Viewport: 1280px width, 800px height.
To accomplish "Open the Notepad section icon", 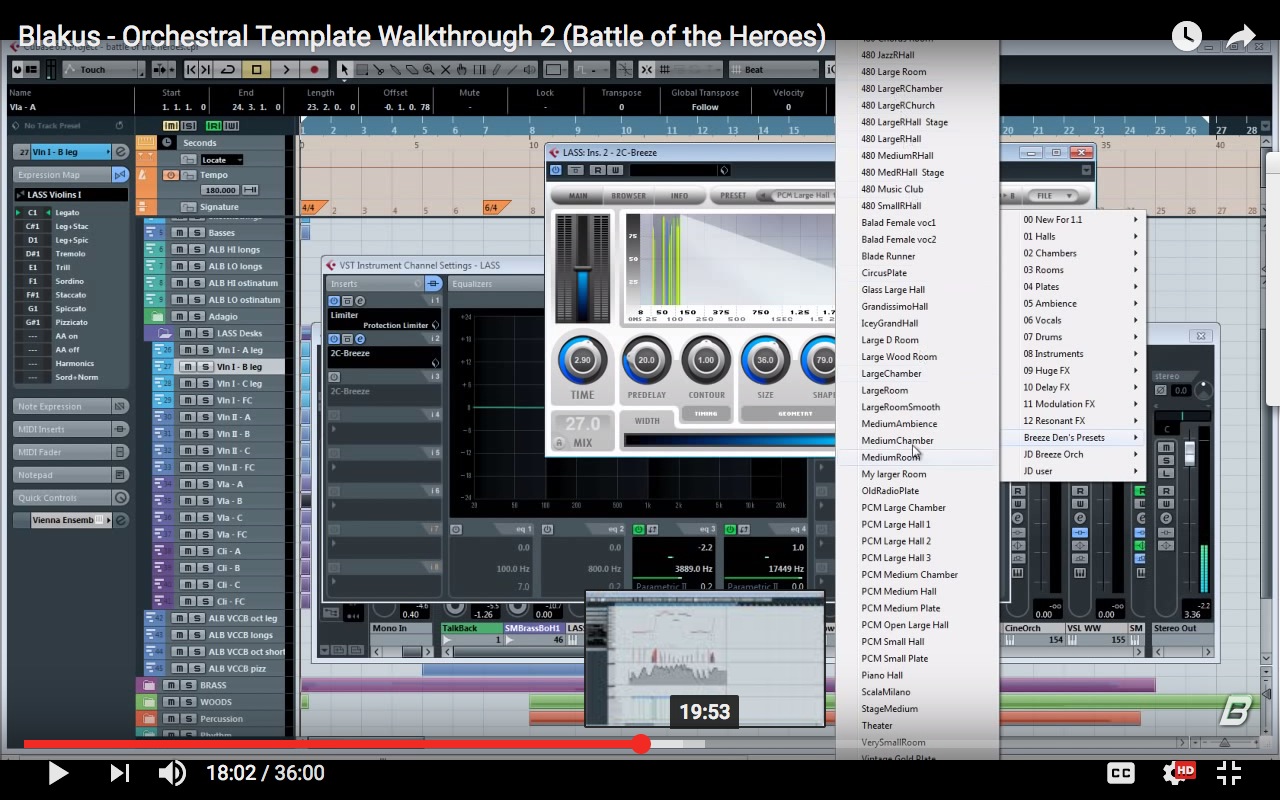I will [x=120, y=475].
